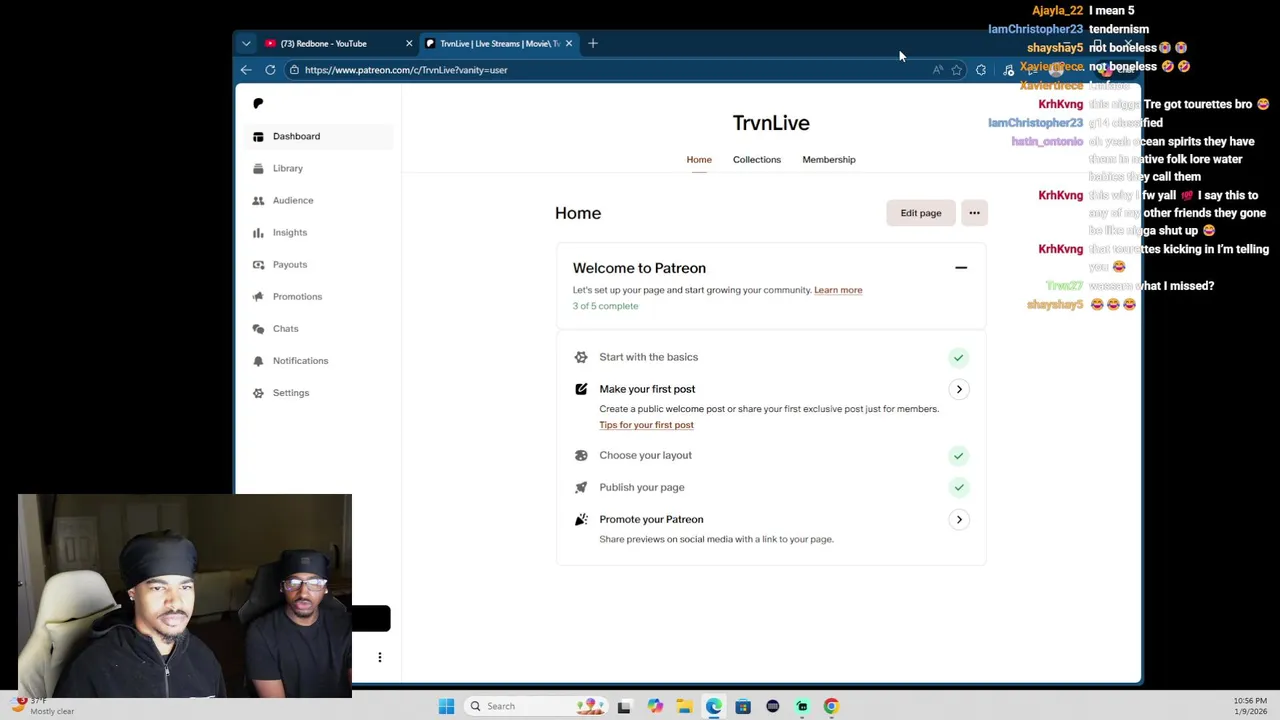1280x720 pixels.
Task: Click the green check for Choose your layout
Action: pos(958,455)
